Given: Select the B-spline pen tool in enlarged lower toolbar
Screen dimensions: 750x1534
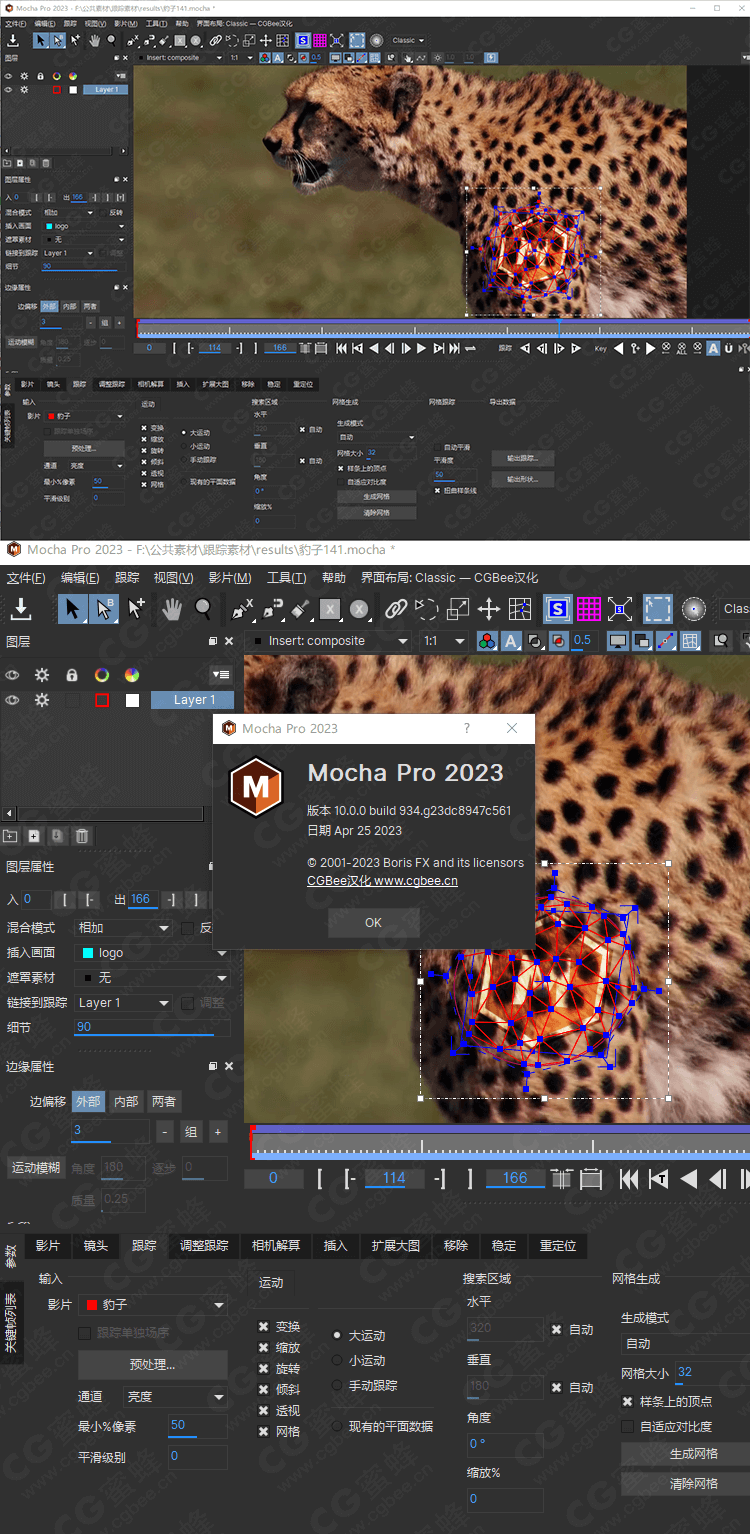Looking at the screenshot, I should 272,608.
